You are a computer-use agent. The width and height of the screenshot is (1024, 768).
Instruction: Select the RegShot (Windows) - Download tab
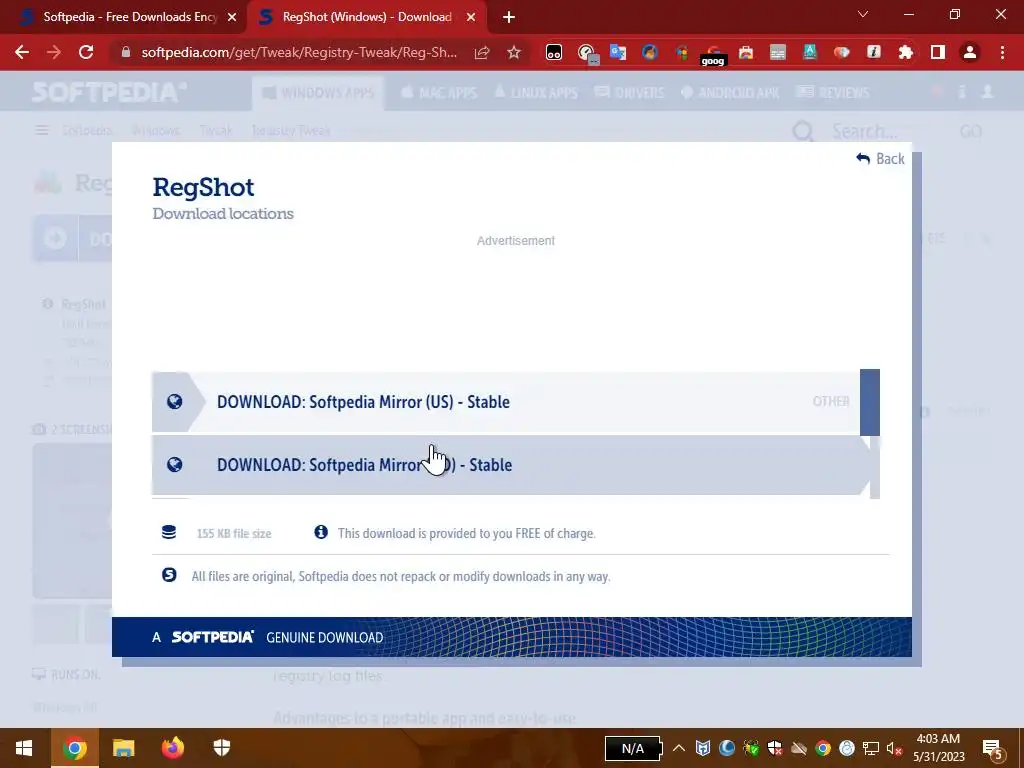coord(366,17)
